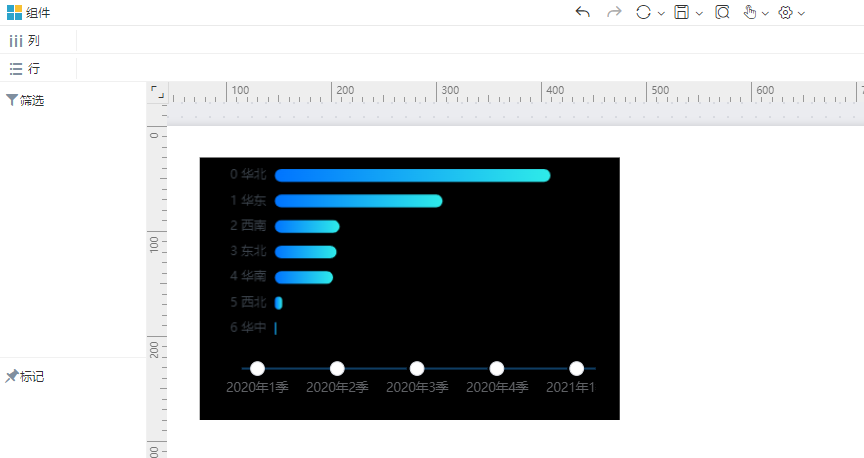Click the ruler corner origin icon
Screen dimensions: 864x458
(158, 92)
